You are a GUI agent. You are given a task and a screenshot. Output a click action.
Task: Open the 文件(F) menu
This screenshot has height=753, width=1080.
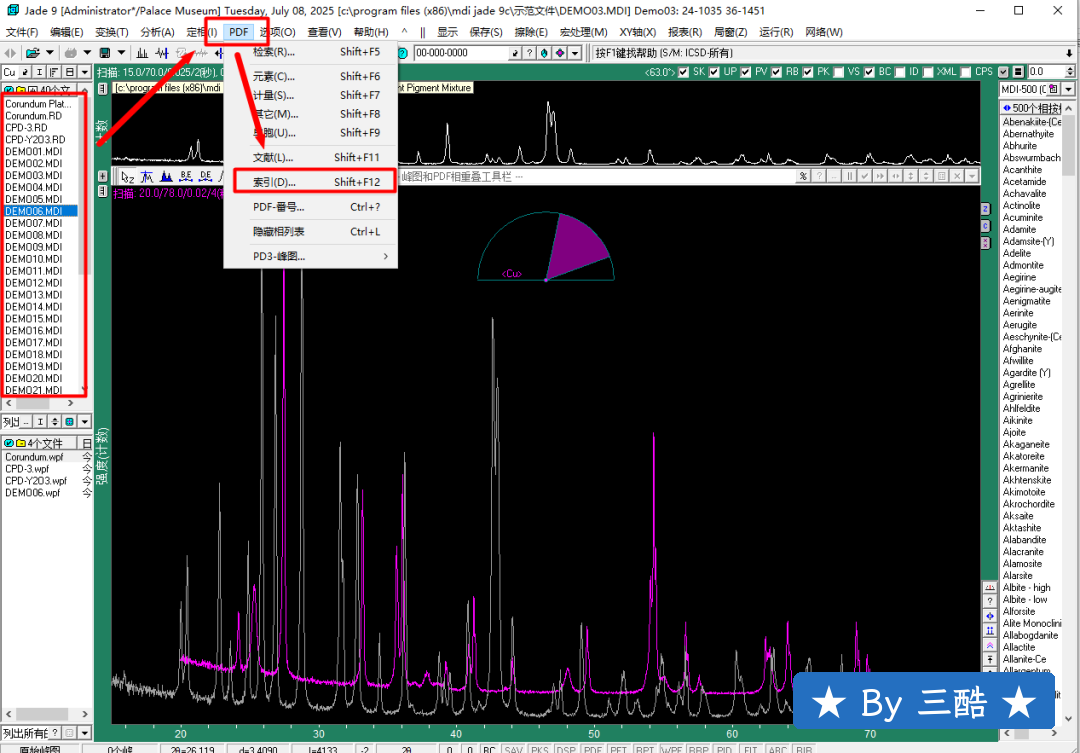pos(22,32)
